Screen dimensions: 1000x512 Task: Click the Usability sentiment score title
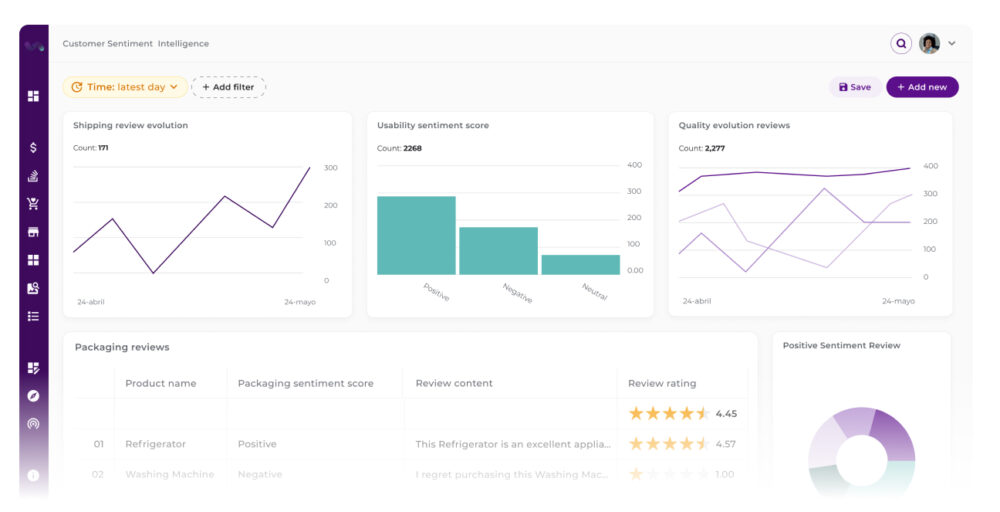(x=432, y=126)
